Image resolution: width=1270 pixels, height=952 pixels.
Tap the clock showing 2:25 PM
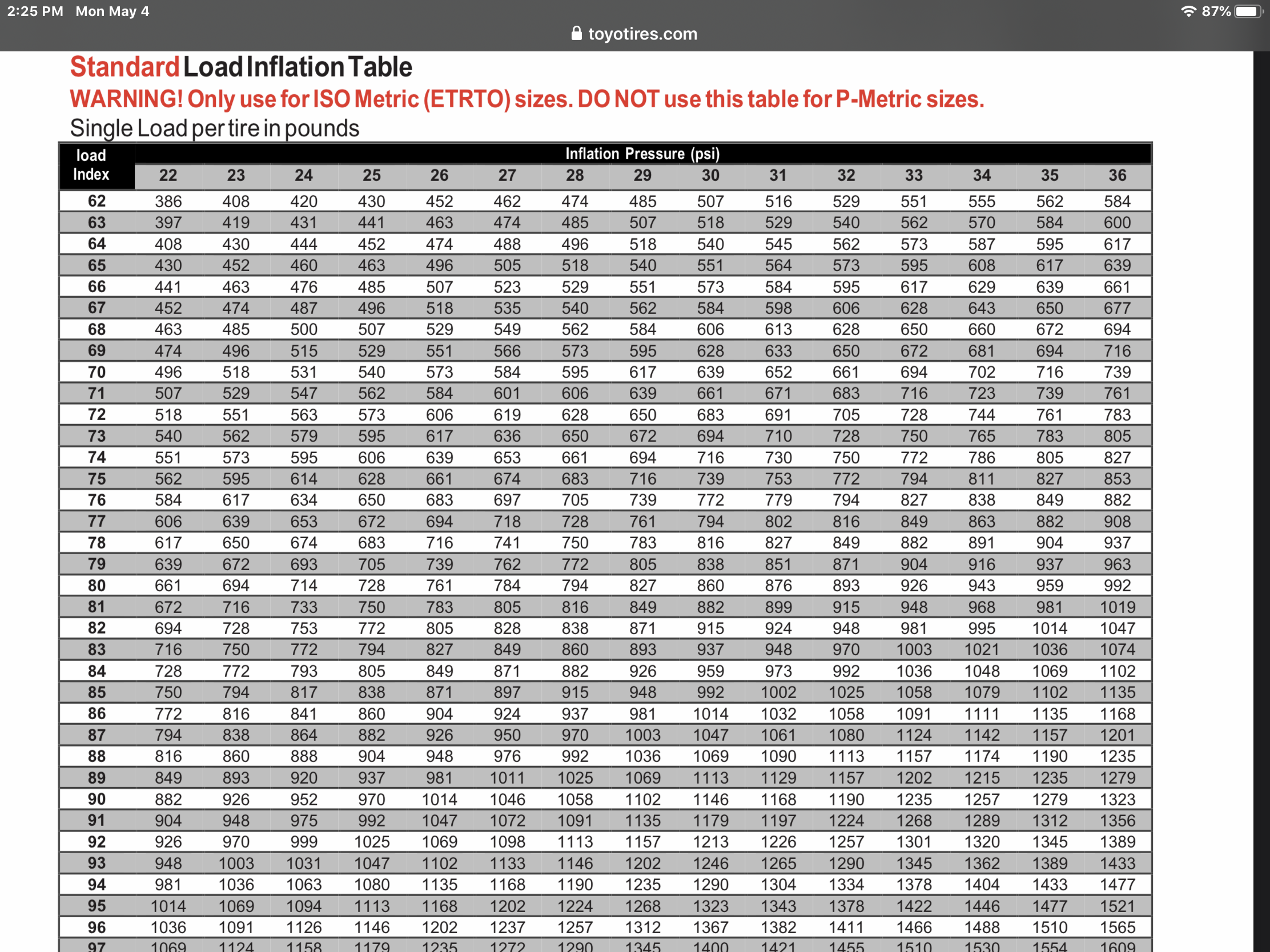point(34,11)
